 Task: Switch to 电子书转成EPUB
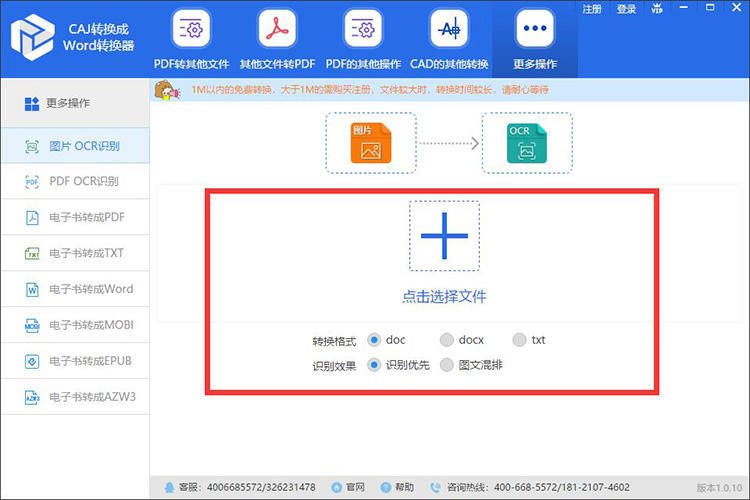coord(76,361)
